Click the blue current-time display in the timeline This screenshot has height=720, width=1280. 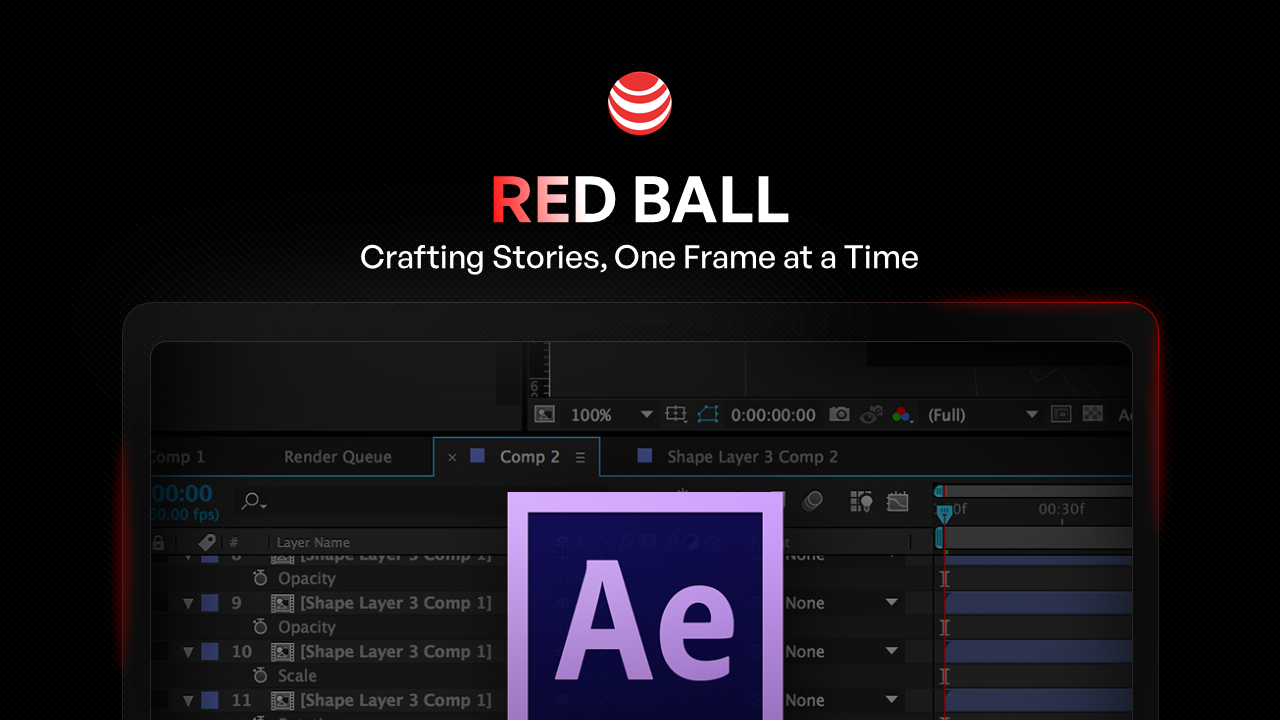tap(182, 493)
